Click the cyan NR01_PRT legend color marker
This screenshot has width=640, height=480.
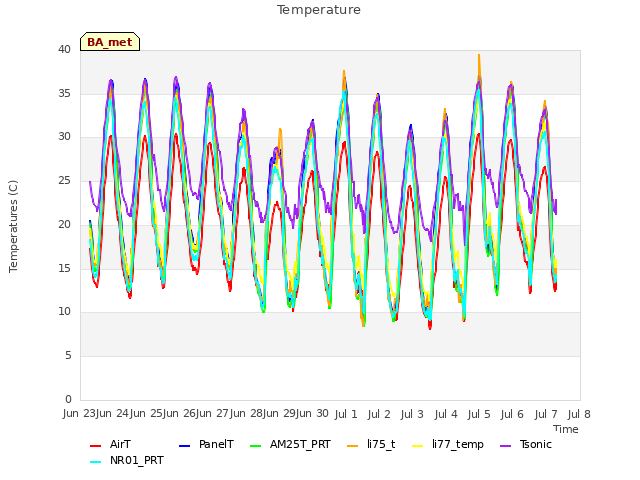pos(96,462)
